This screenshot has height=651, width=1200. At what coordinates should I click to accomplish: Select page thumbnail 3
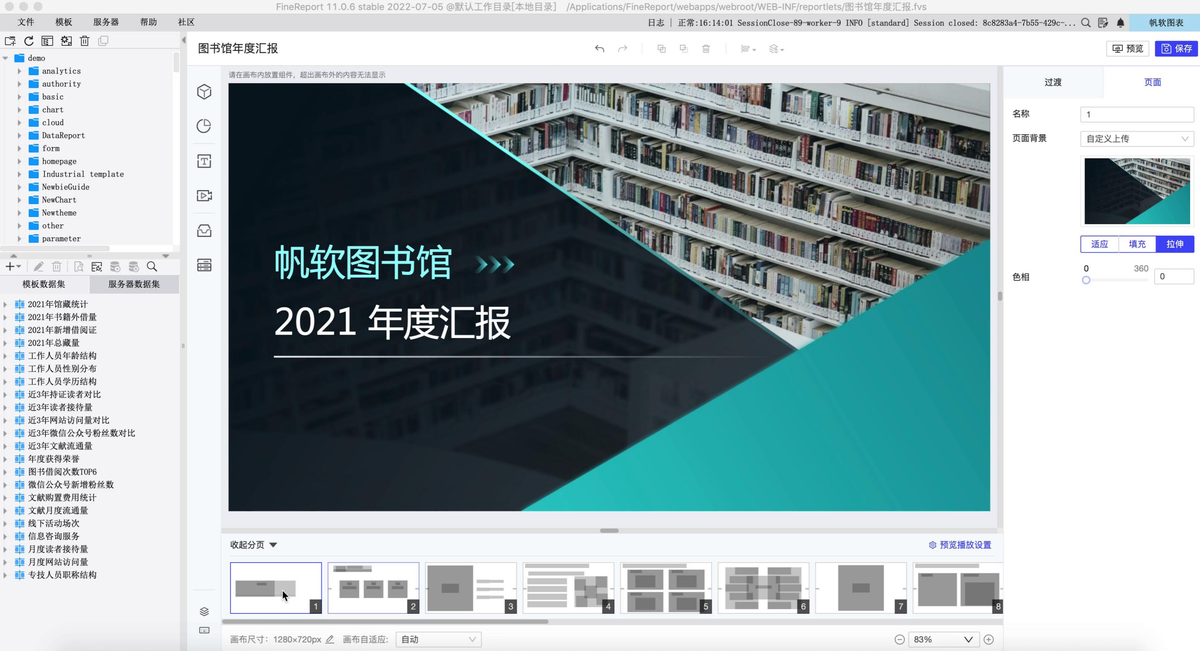[x=471, y=588]
